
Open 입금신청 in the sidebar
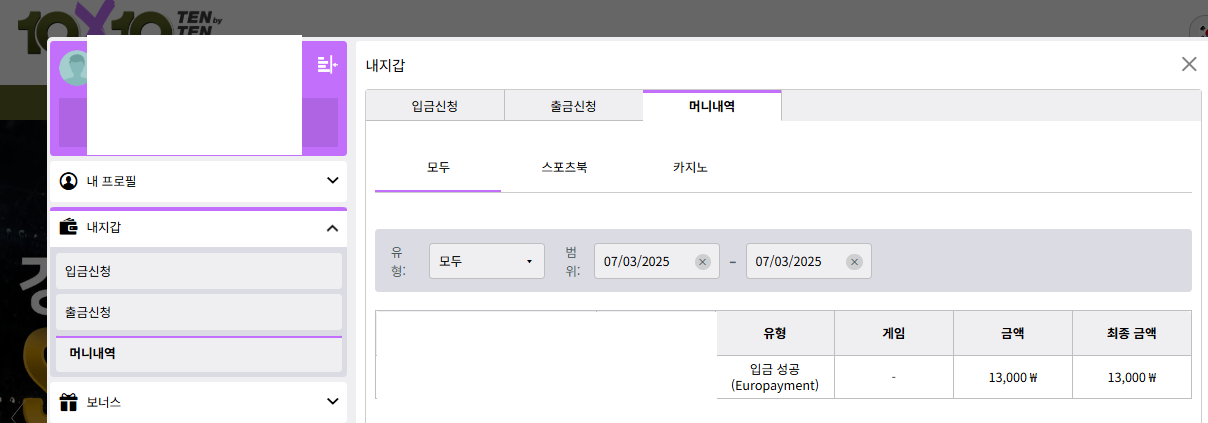coord(196,271)
